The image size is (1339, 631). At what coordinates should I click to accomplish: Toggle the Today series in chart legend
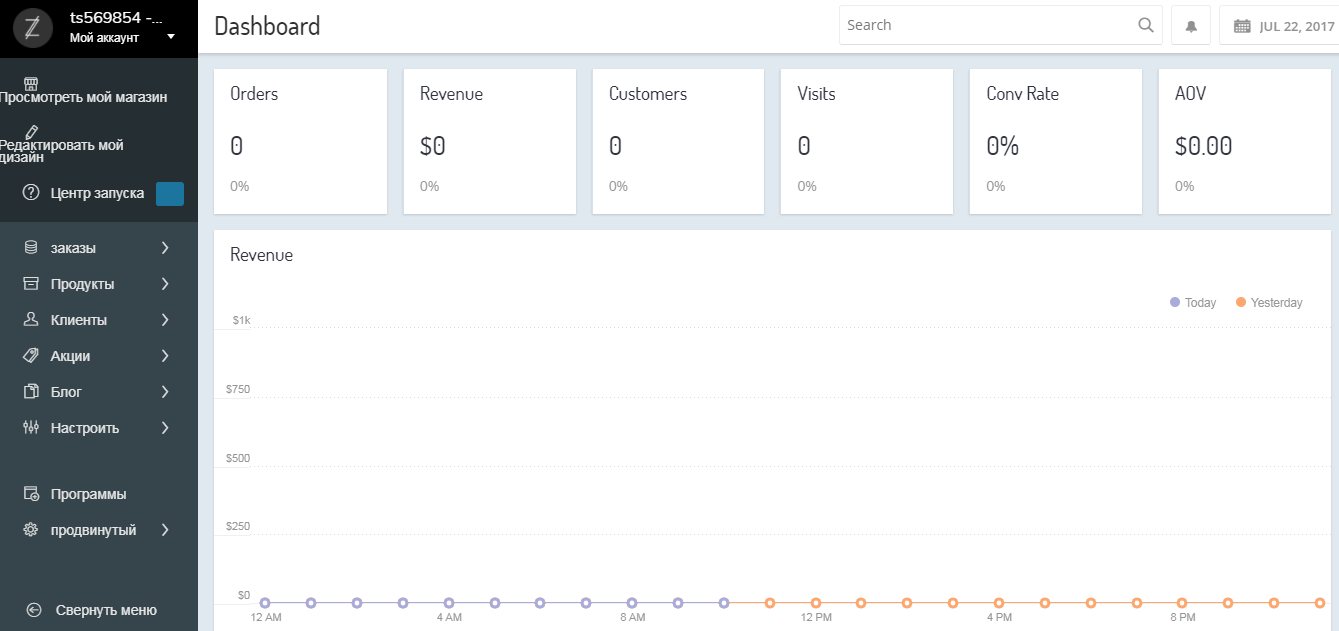[1193, 303]
